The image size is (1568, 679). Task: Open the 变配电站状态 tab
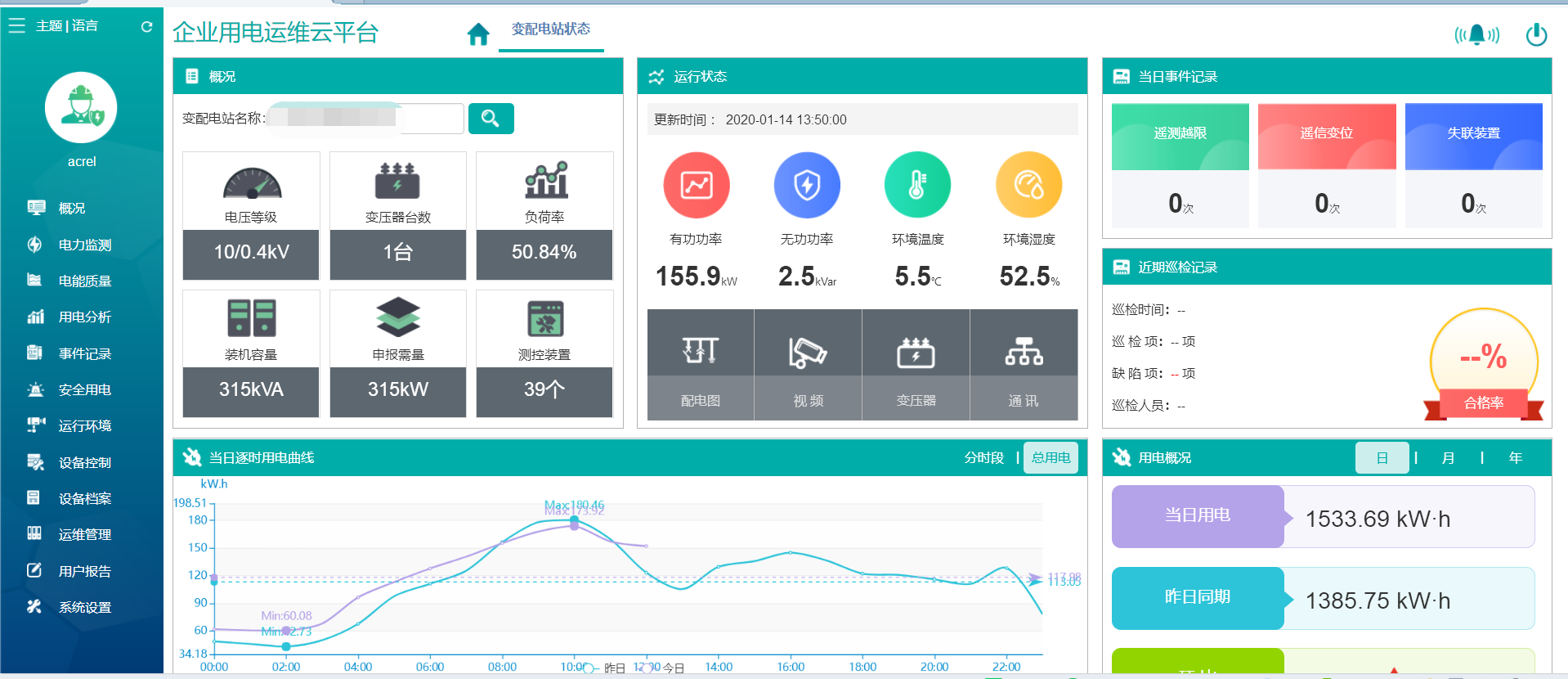click(550, 29)
